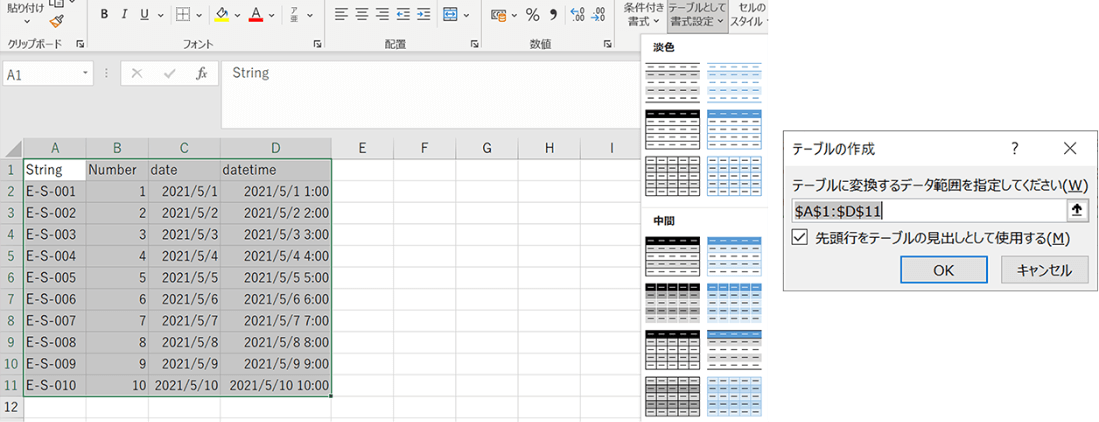Screen dimensions: 1099x422
Task: Open the fill color dropdown arrow
Action: (x=237, y=15)
